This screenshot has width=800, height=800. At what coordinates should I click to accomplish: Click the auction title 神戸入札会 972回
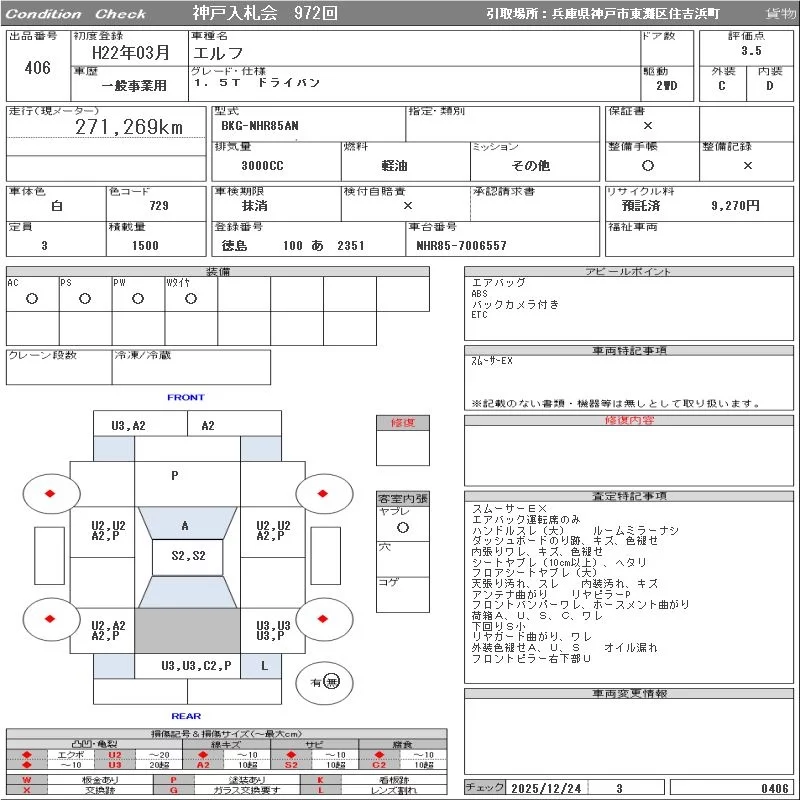(x=265, y=13)
